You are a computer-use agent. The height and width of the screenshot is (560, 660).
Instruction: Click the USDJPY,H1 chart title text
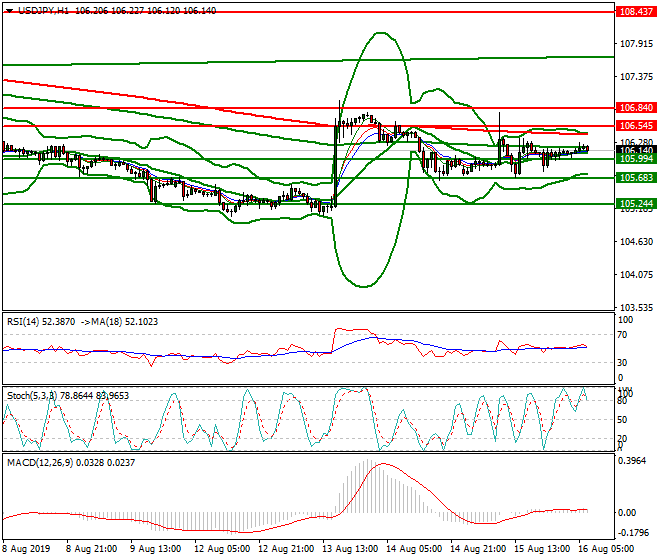pyautogui.click(x=43, y=11)
